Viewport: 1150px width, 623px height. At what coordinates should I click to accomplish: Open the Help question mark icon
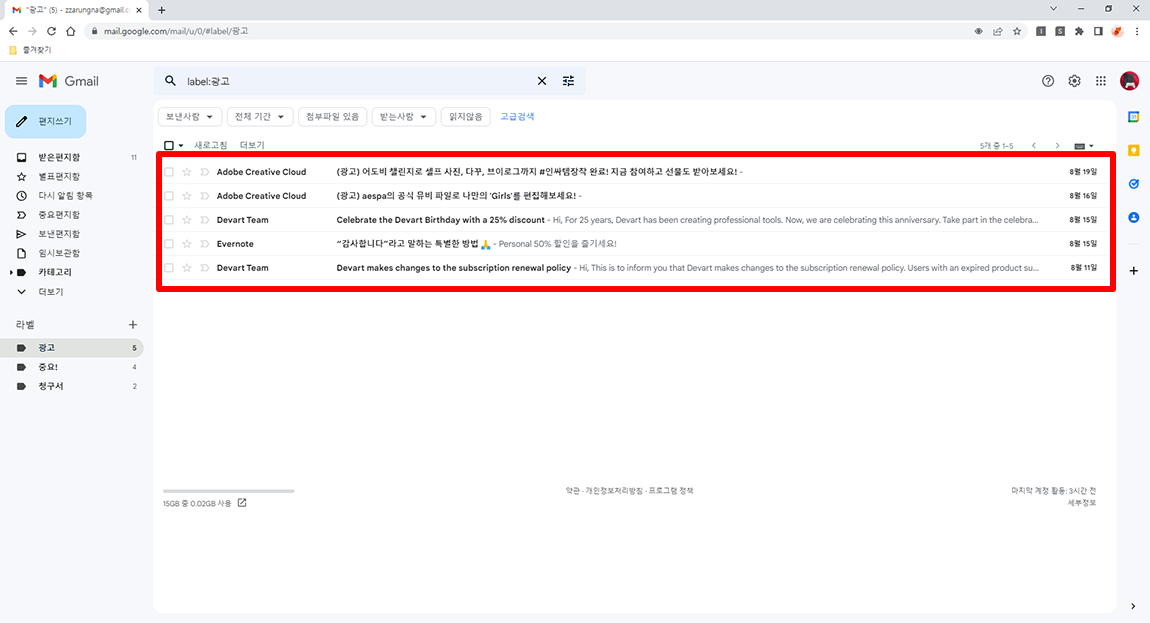[1048, 81]
